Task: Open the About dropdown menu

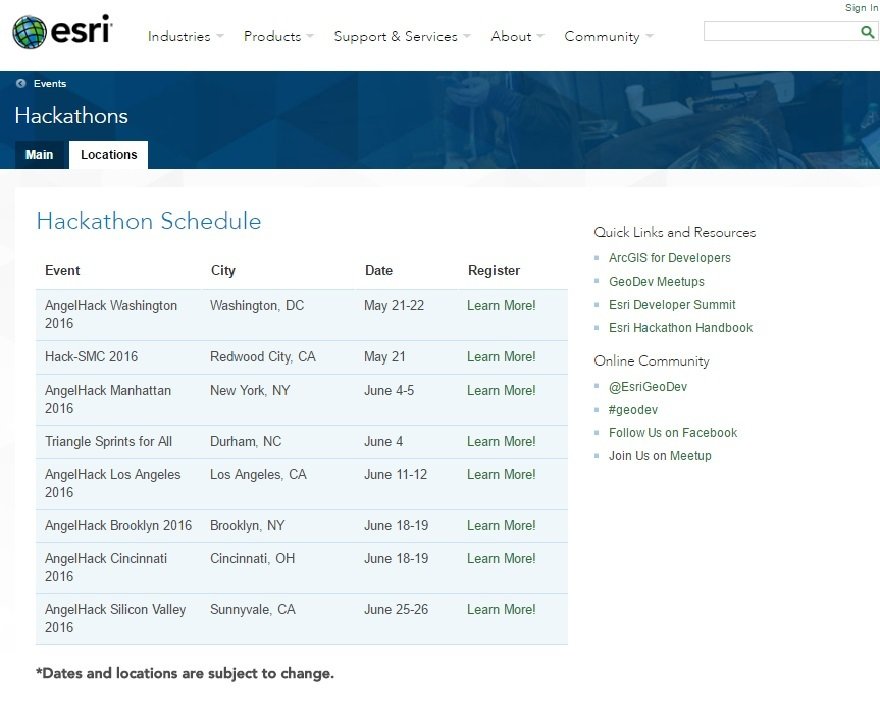Action: 517,36
